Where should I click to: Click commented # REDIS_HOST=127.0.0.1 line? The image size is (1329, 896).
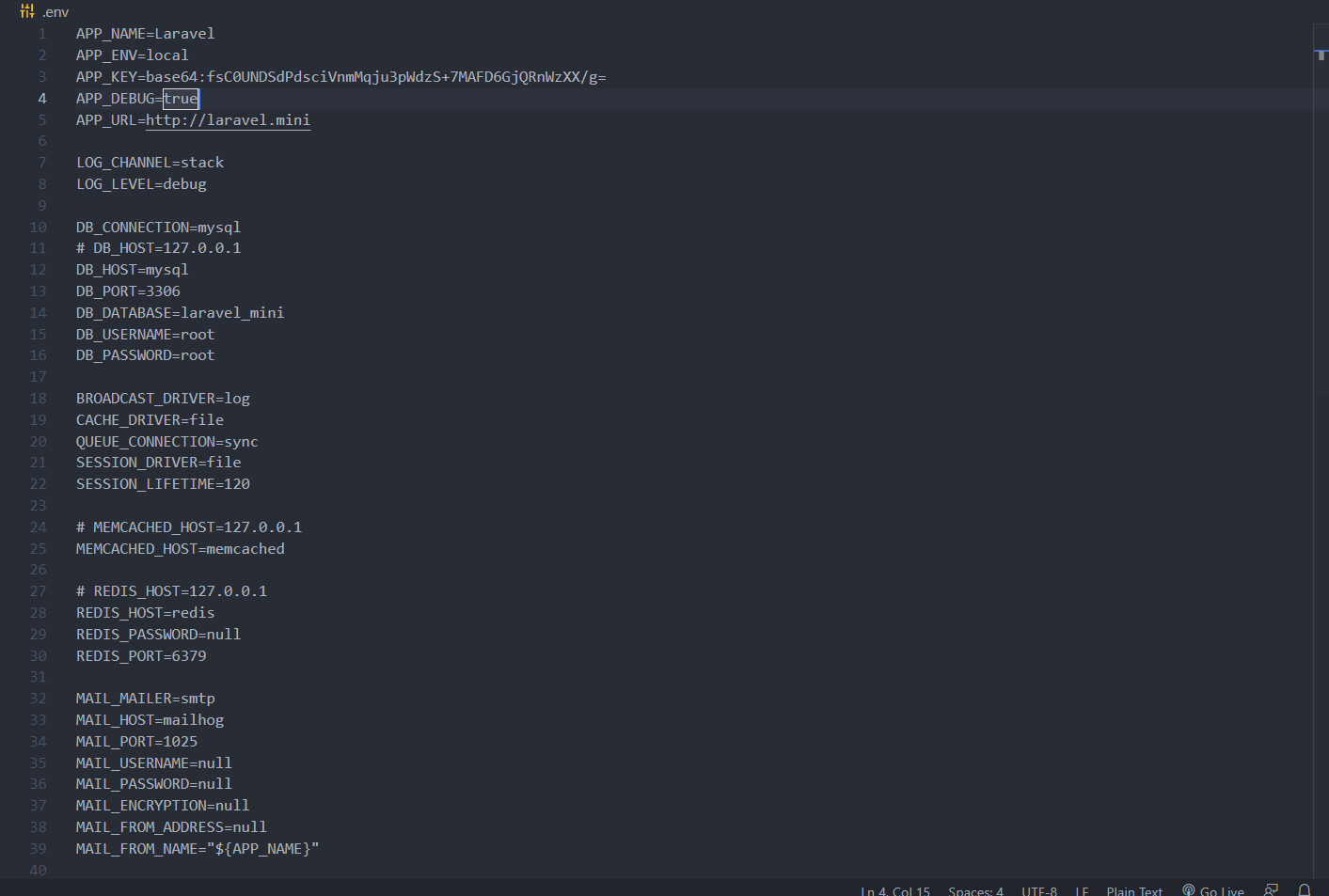click(x=171, y=591)
